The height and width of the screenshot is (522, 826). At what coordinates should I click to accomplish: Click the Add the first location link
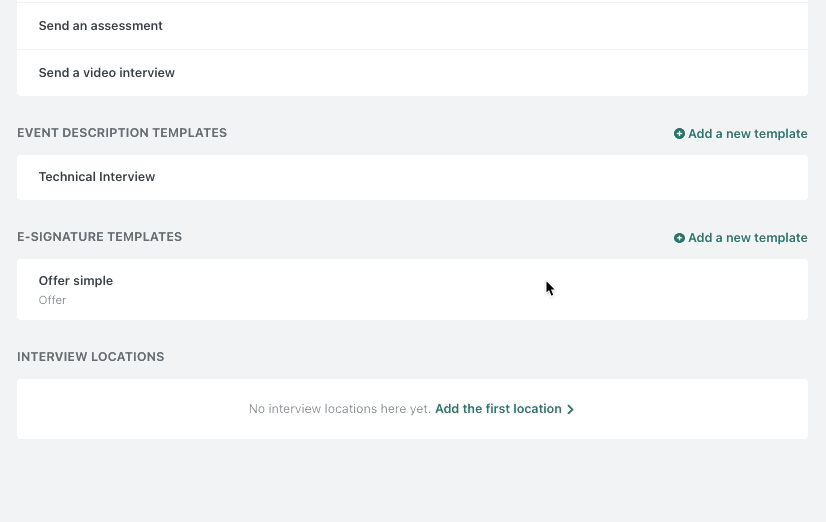498,409
